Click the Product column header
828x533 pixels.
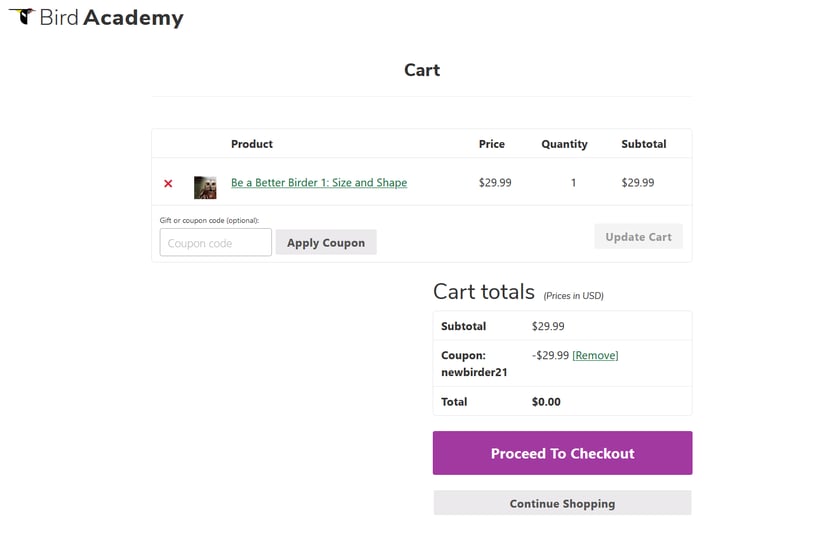252,144
